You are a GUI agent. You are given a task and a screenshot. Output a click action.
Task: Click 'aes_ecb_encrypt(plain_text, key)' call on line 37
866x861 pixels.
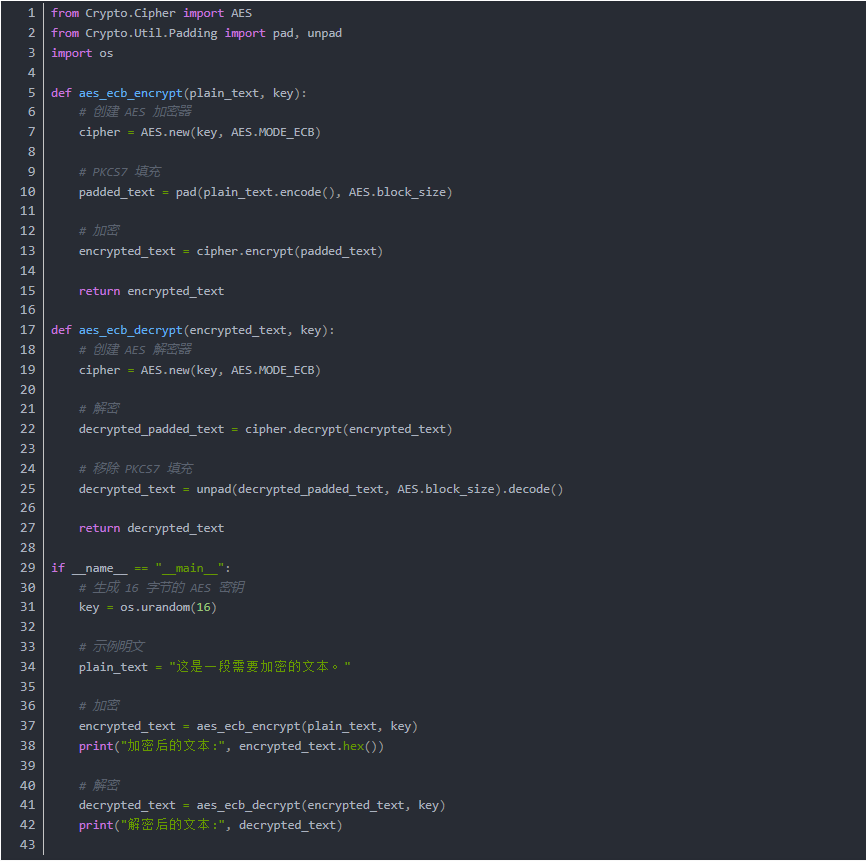(307, 726)
